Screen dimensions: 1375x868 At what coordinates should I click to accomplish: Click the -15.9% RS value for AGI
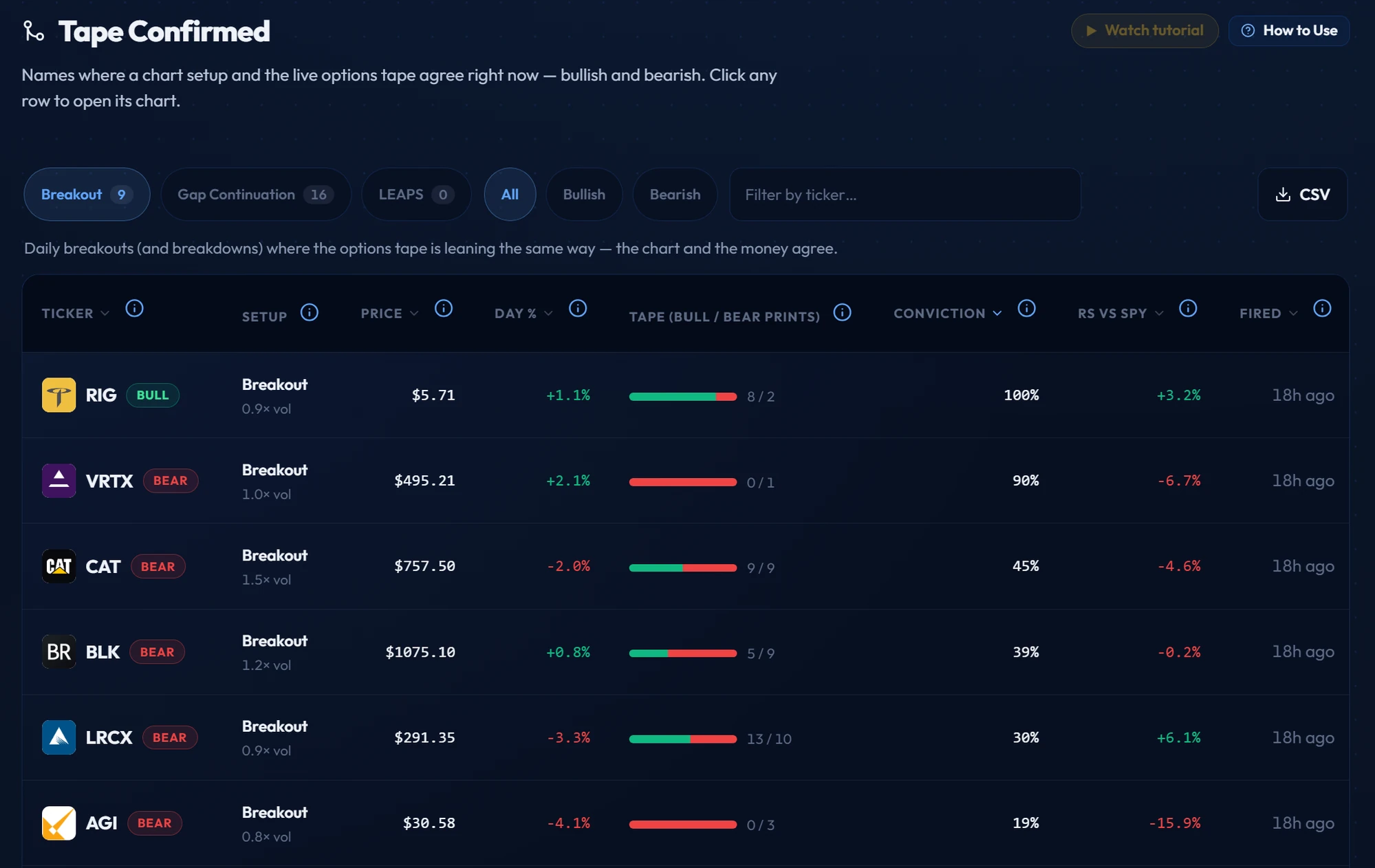click(x=1174, y=823)
